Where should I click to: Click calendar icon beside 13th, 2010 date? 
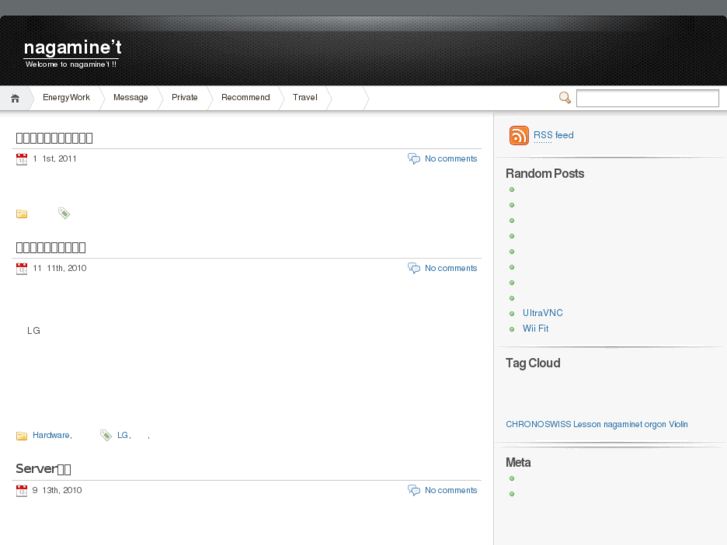(21, 491)
